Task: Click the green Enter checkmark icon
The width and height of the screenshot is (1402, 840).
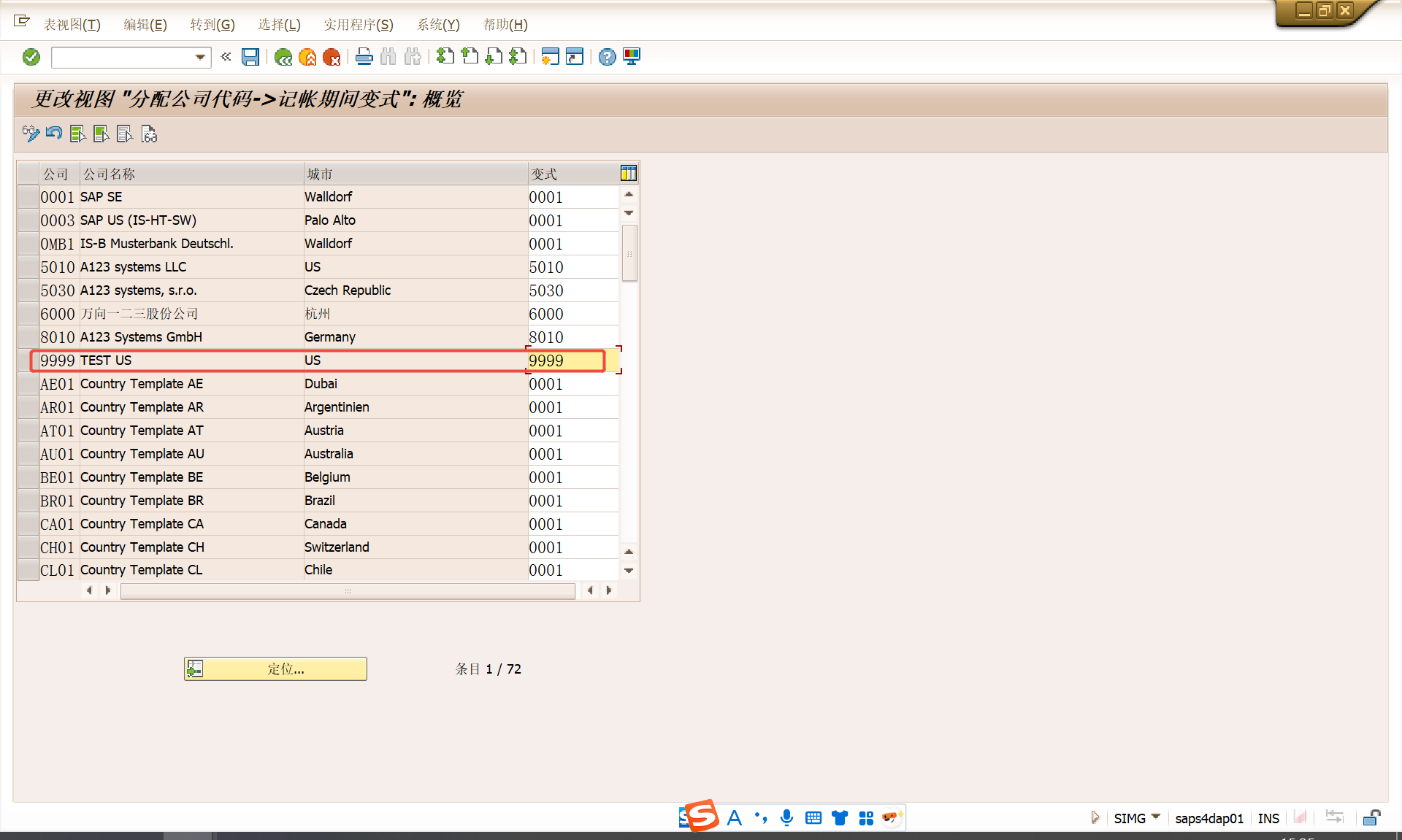Action: click(31, 57)
